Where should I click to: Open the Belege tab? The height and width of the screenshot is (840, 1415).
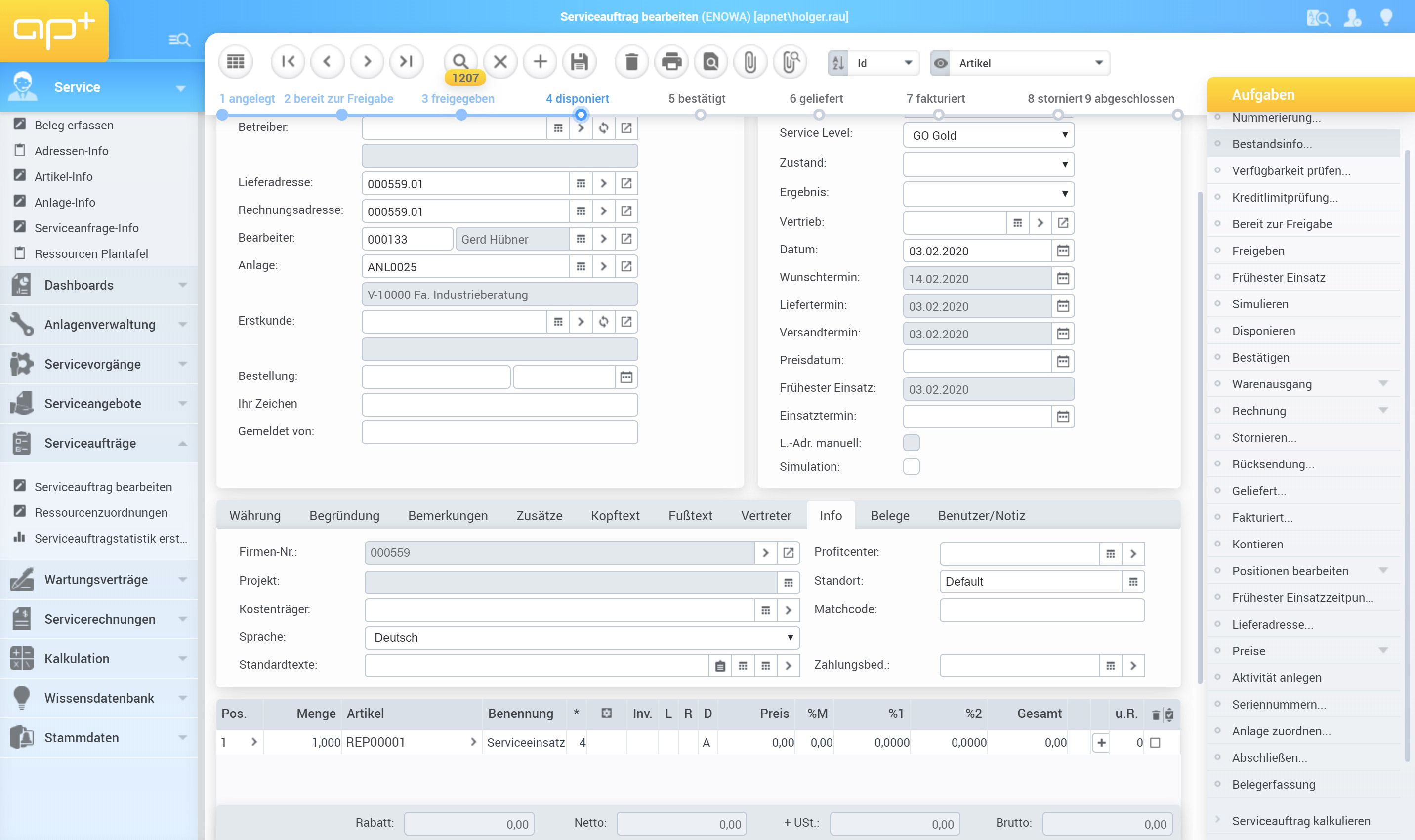(x=890, y=516)
